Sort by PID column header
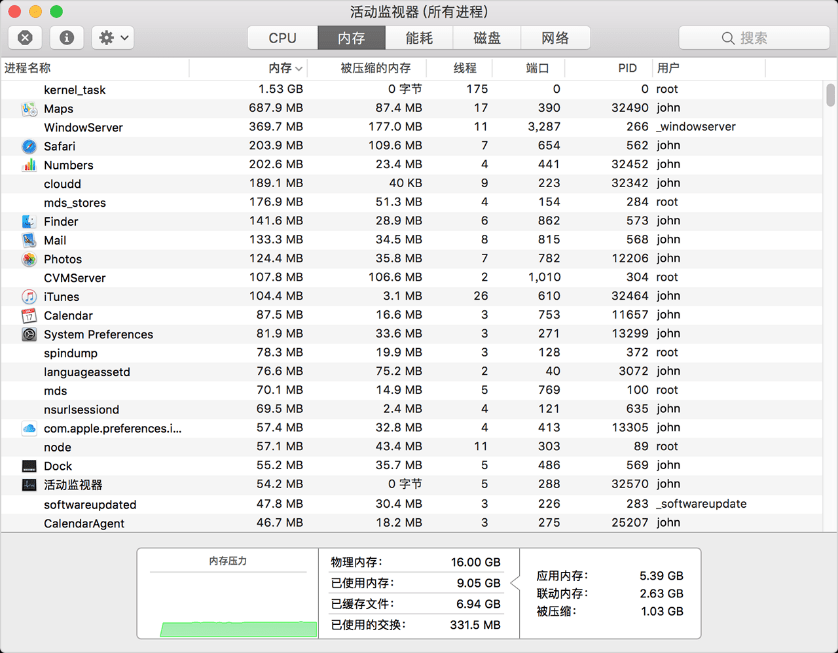This screenshot has width=838, height=653. point(609,68)
